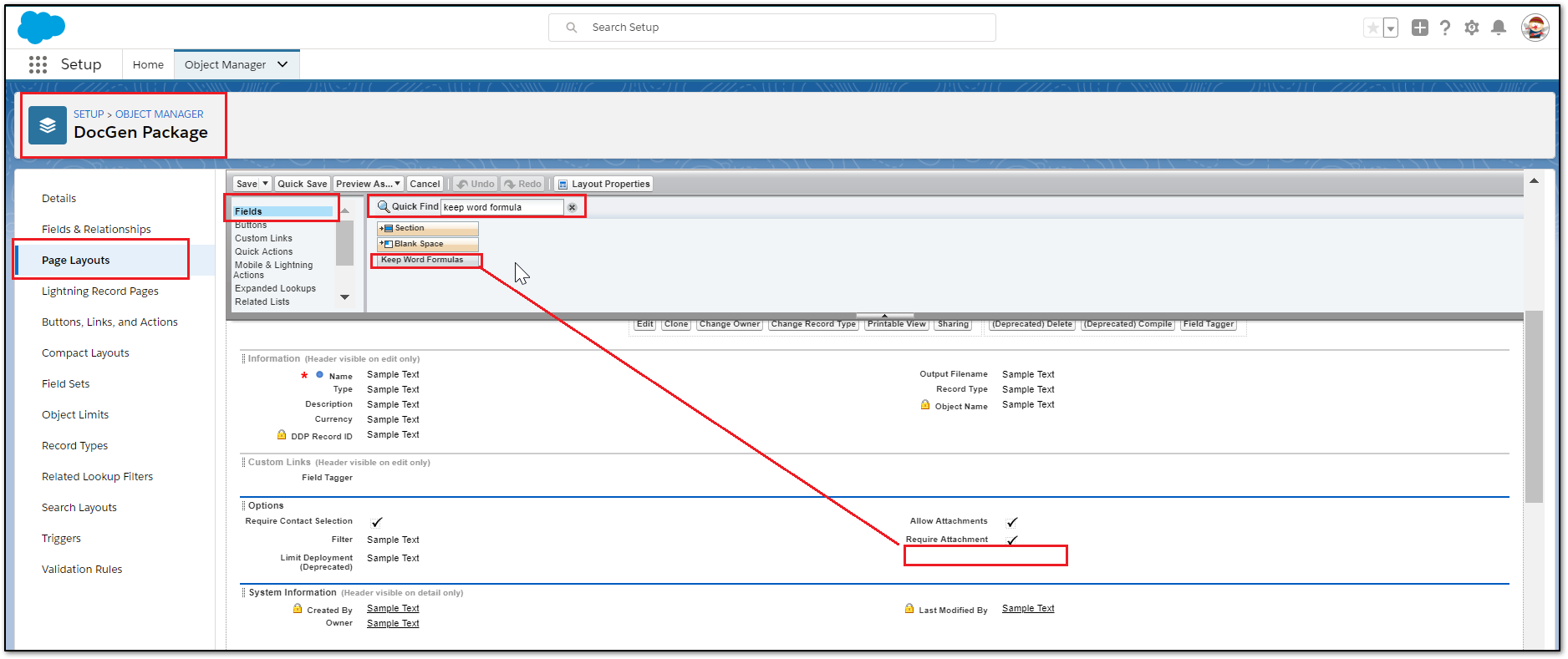Click the Change Owner layout button
The image size is (1568, 659).
730,324
